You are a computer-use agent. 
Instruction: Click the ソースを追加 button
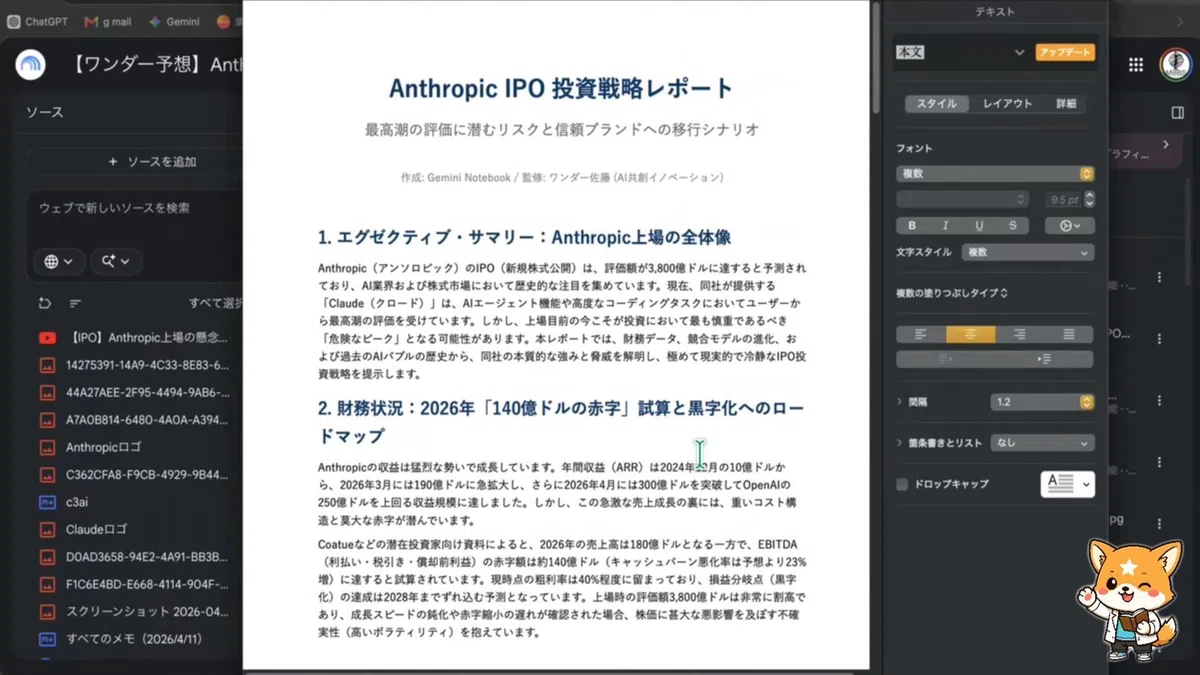click(152, 161)
